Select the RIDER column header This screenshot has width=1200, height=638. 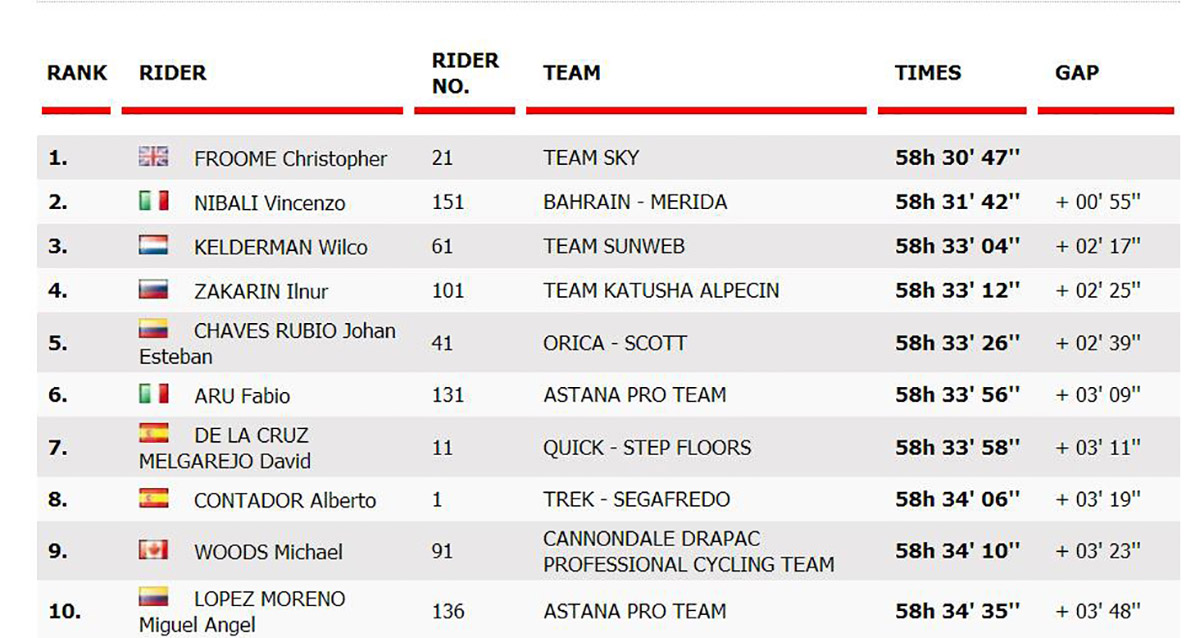[x=173, y=73]
